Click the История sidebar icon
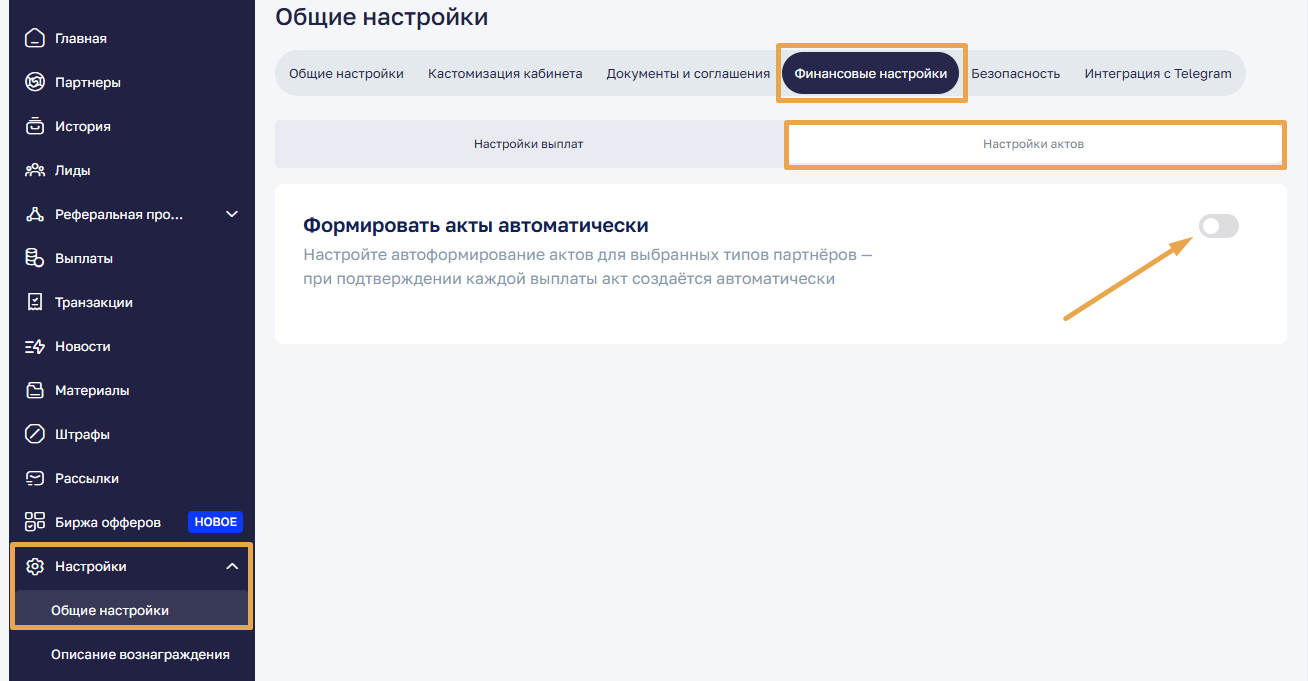 (35, 127)
